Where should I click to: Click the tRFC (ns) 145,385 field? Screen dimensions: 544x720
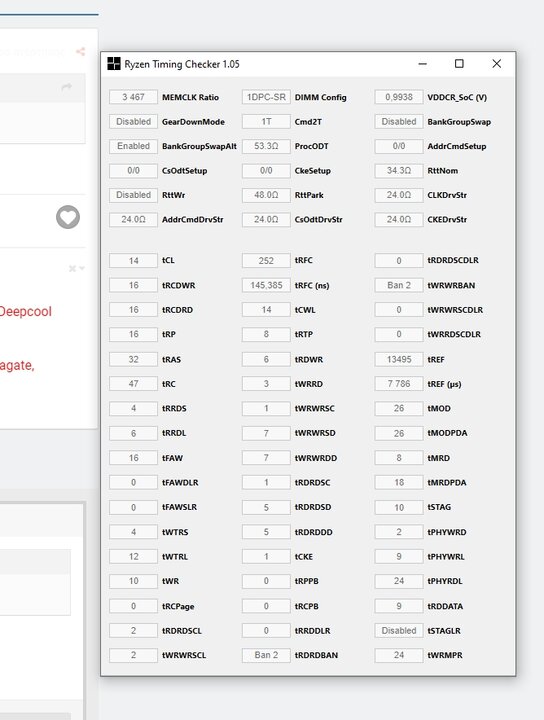click(x=266, y=285)
